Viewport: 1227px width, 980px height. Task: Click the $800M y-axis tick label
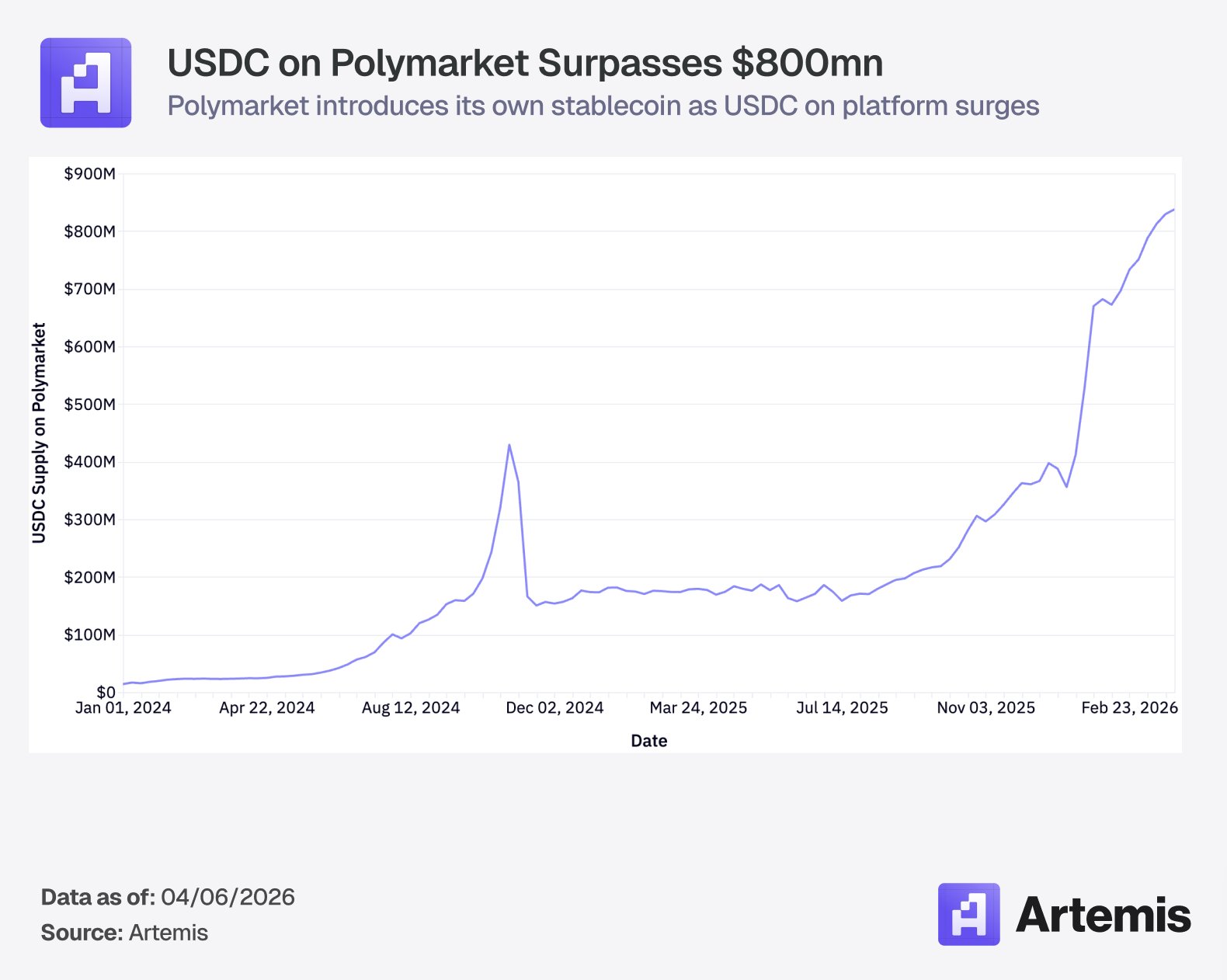pyautogui.click(x=89, y=231)
